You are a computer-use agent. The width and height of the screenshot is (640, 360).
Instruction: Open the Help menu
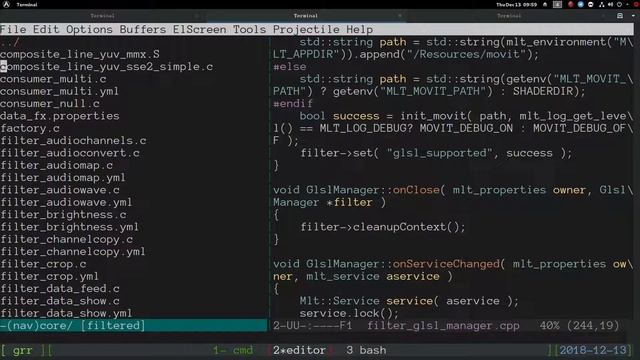click(360, 29)
